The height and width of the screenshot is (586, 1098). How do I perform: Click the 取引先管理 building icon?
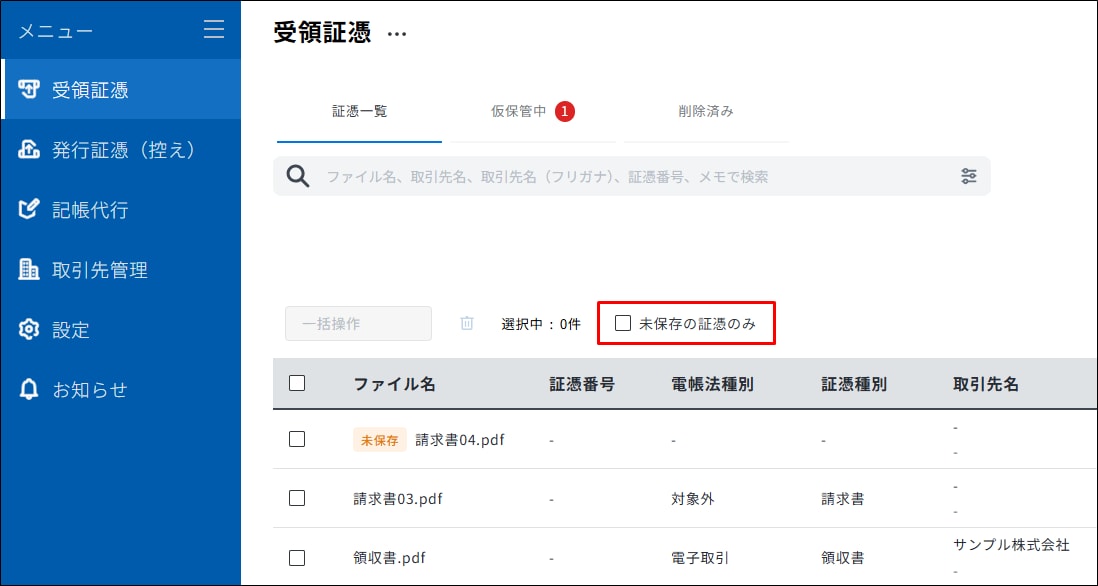pyautogui.click(x=29, y=270)
